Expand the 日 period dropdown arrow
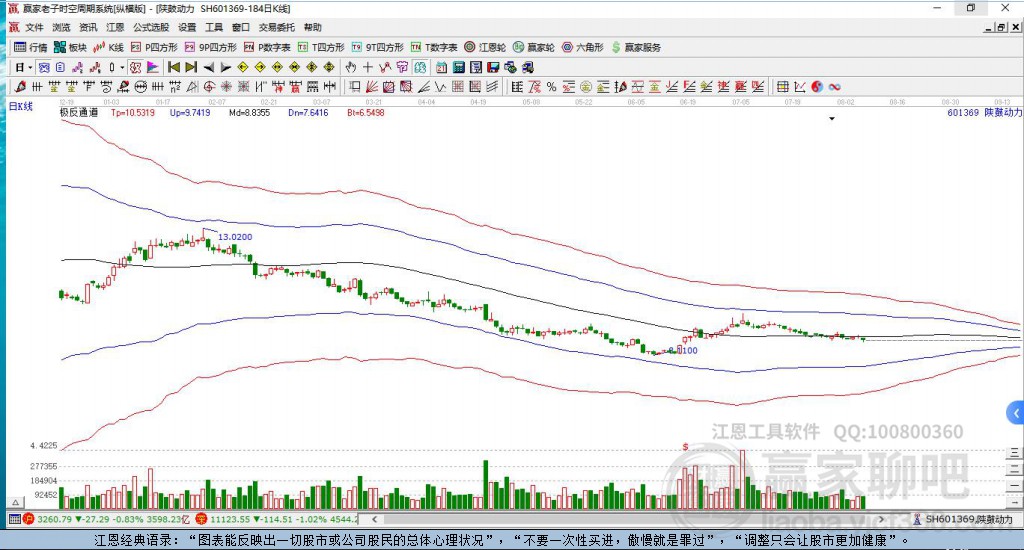 [30, 67]
